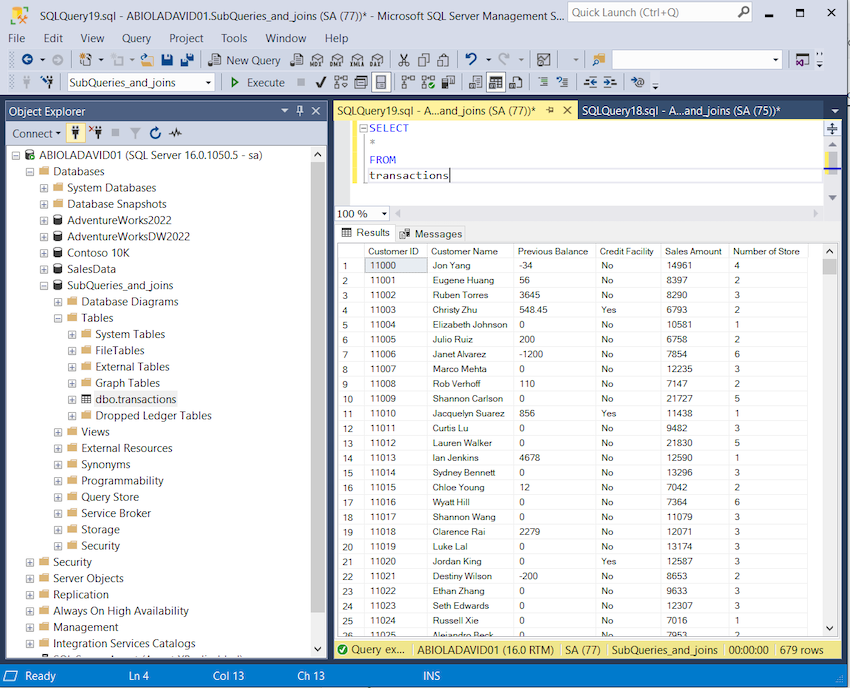The image size is (850, 688).
Task: Click the Save icon in the toolbar
Action: click(x=167, y=60)
